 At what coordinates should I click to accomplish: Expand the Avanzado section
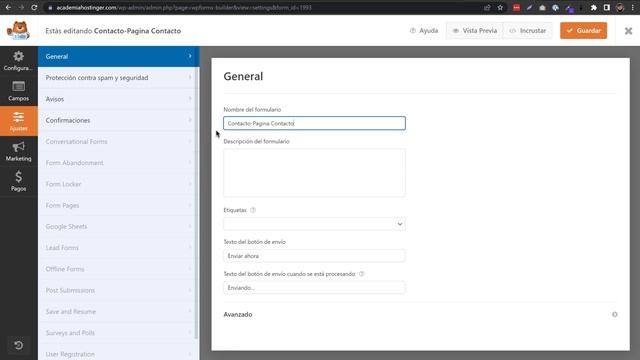click(x=238, y=314)
